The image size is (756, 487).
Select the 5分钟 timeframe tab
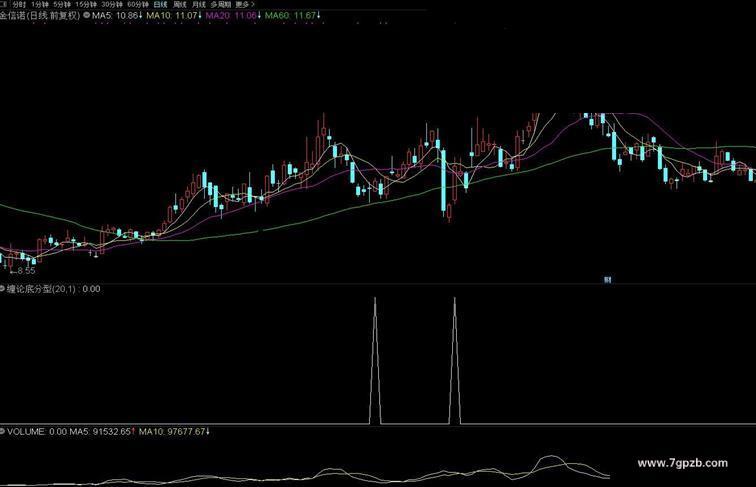click(x=62, y=4)
